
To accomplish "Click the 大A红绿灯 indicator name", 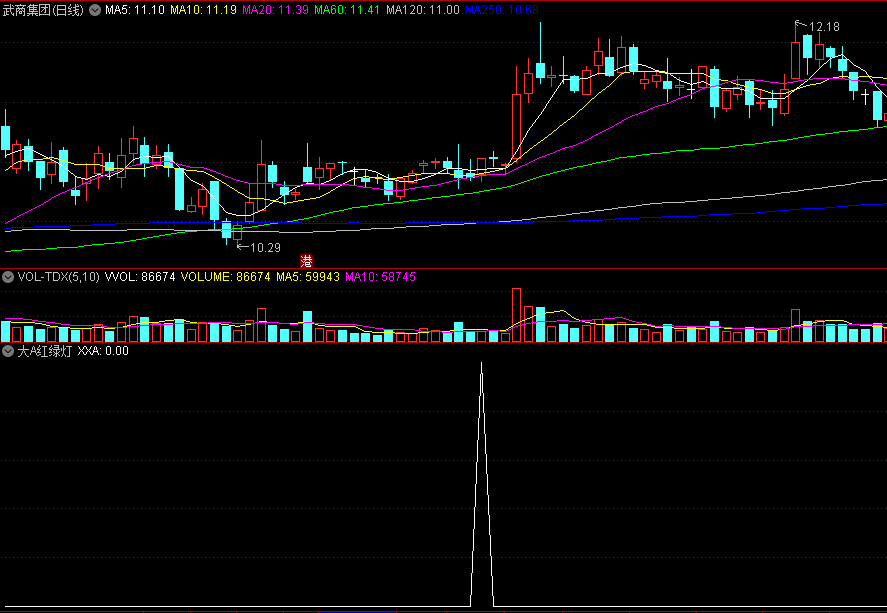I will point(45,351).
